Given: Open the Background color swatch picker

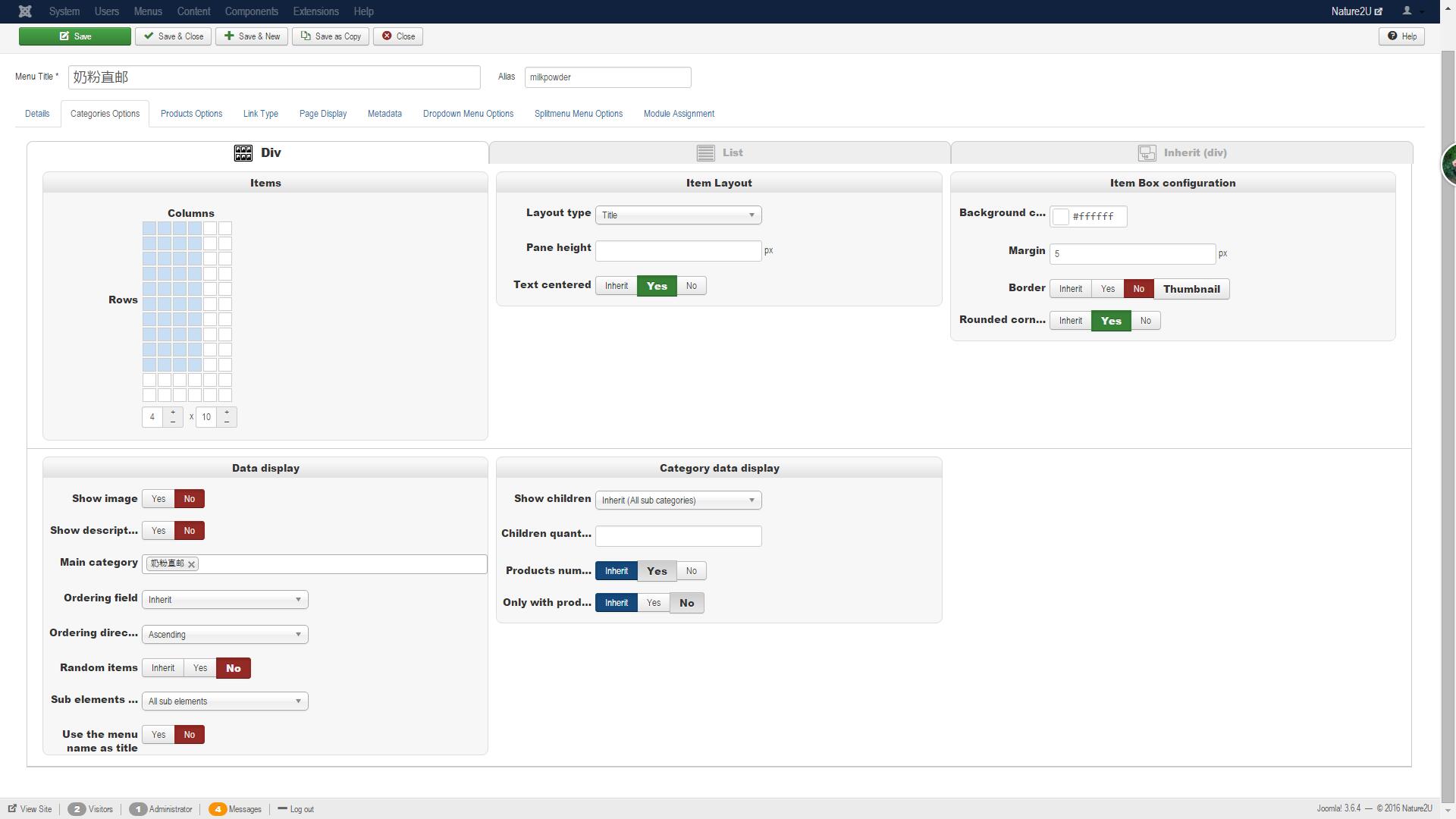Looking at the screenshot, I should click(1061, 217).
